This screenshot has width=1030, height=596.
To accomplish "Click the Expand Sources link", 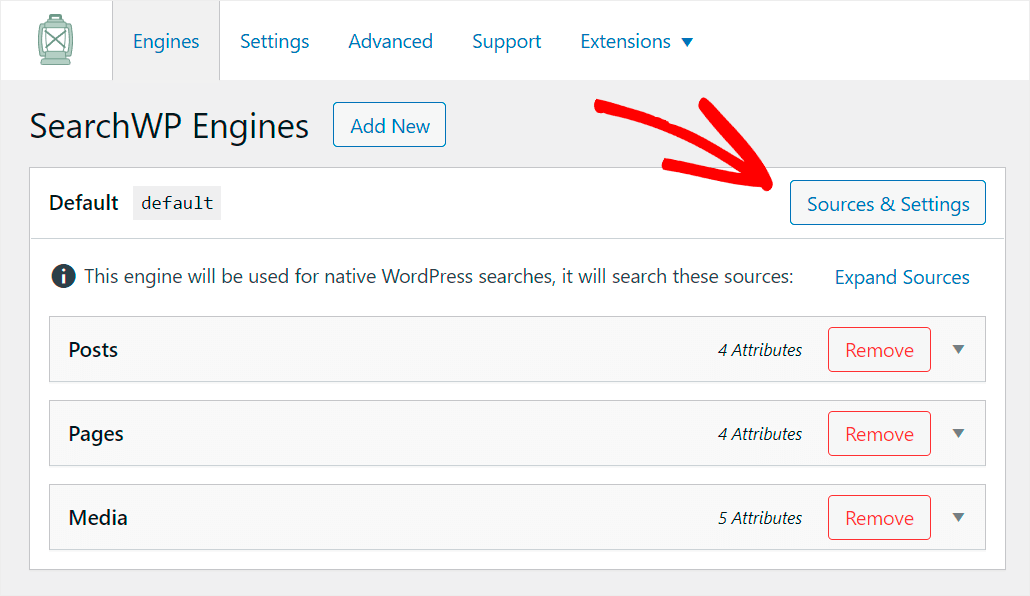I will (902, 277).
